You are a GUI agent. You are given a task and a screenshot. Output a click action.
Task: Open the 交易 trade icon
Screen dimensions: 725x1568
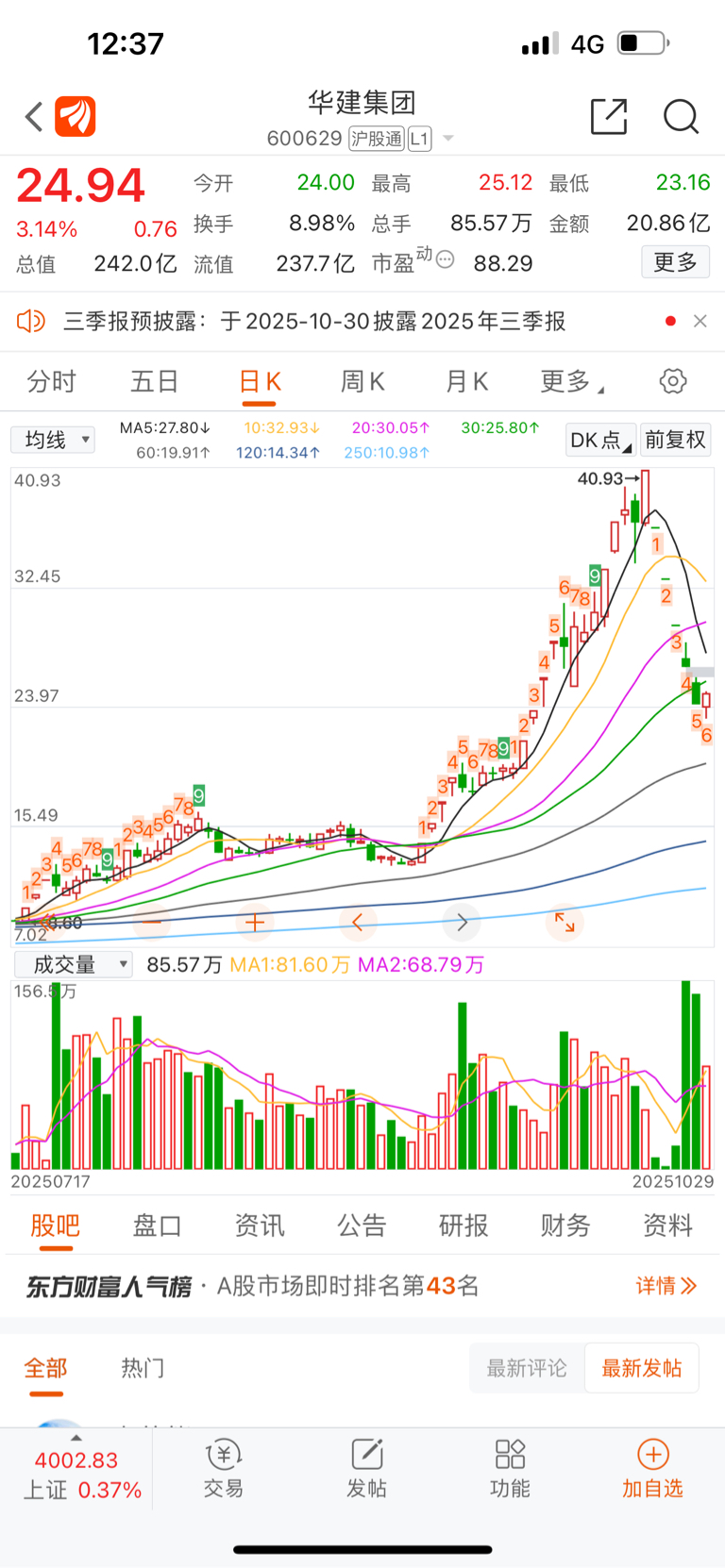coord(224,1469)
